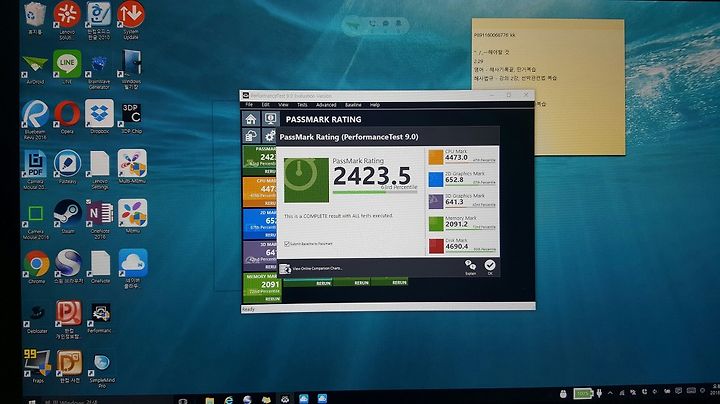Open the Tests menu
The width and height of the screenshot is (720, 404).
302,105
